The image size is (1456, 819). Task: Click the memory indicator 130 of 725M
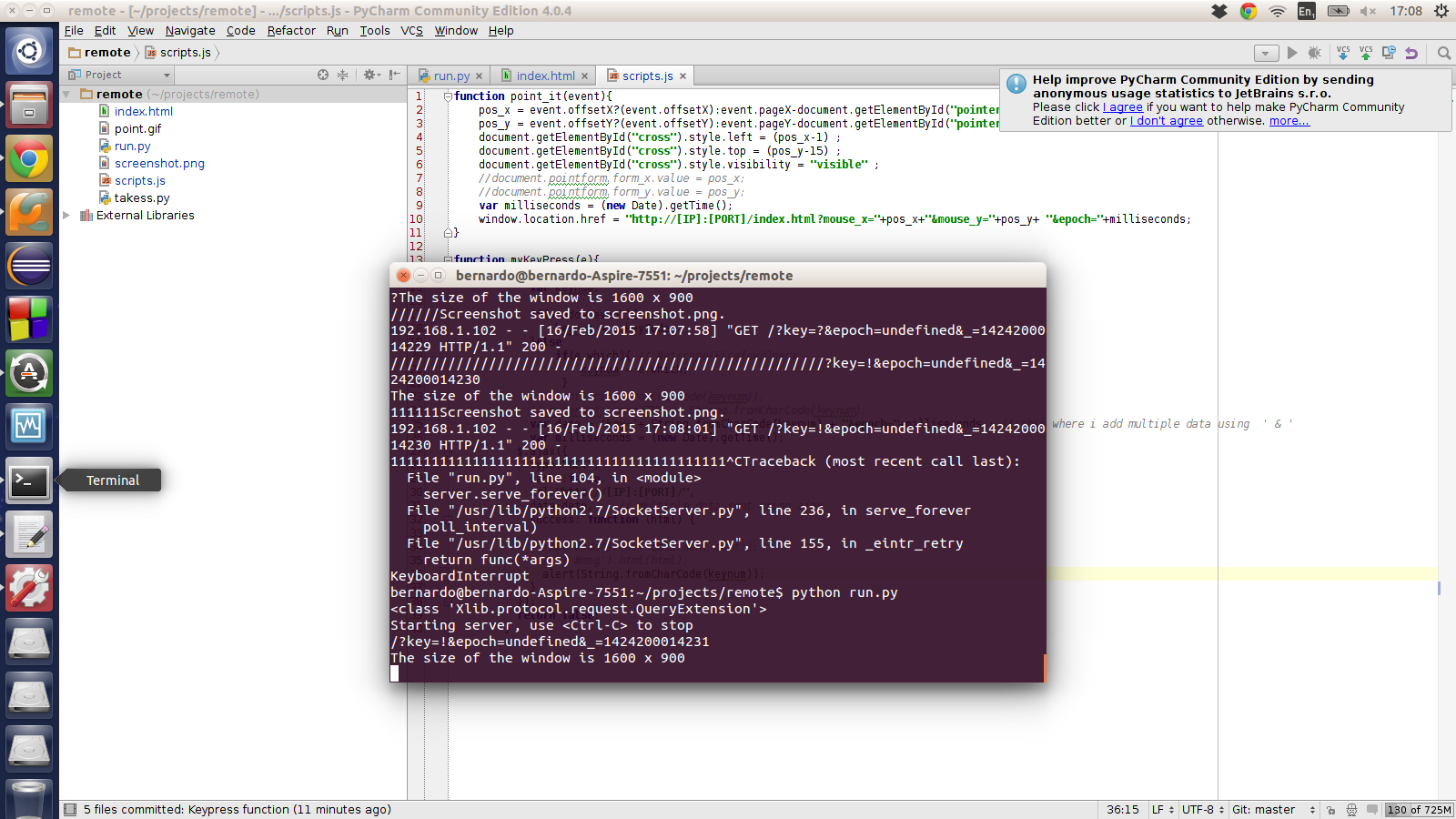tap(1419, 810)
